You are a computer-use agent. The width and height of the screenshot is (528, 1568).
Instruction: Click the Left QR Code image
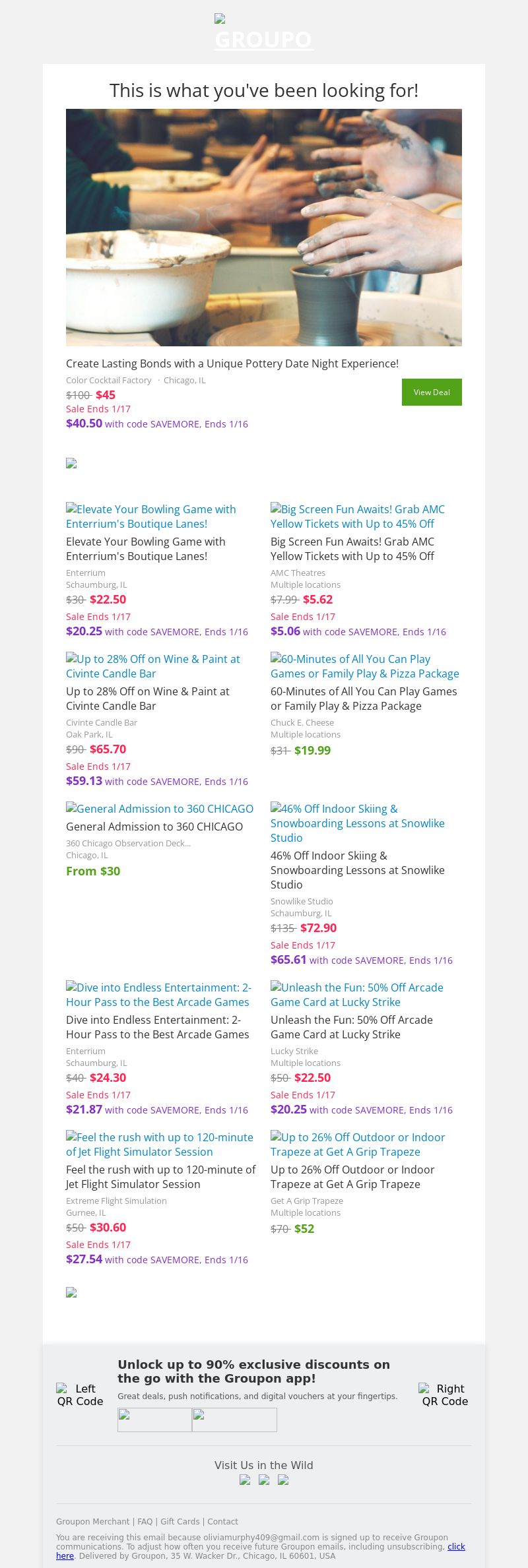click(x=80, y=1395)
